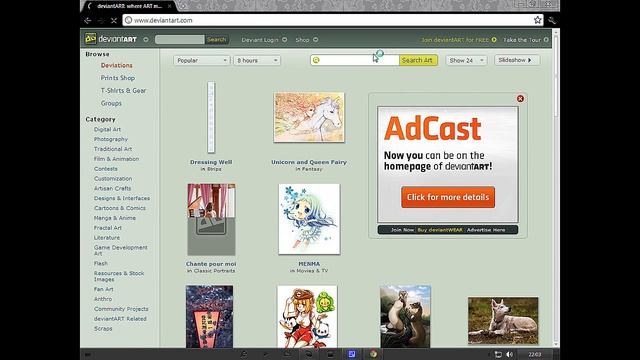
Task: Select the Traditional Art category
Action: [113, 149]
